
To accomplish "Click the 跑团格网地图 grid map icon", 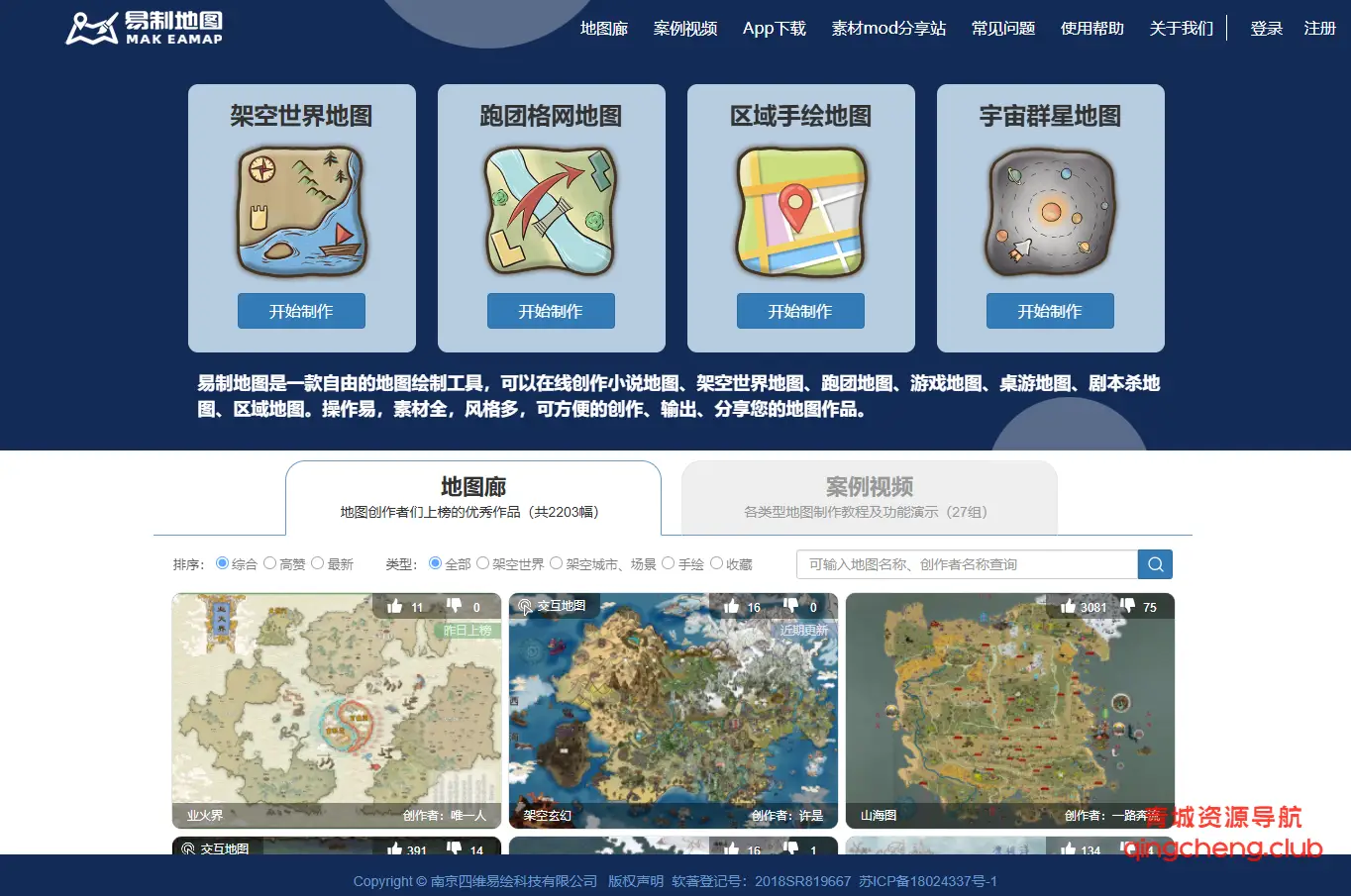I will click(551, 210).
